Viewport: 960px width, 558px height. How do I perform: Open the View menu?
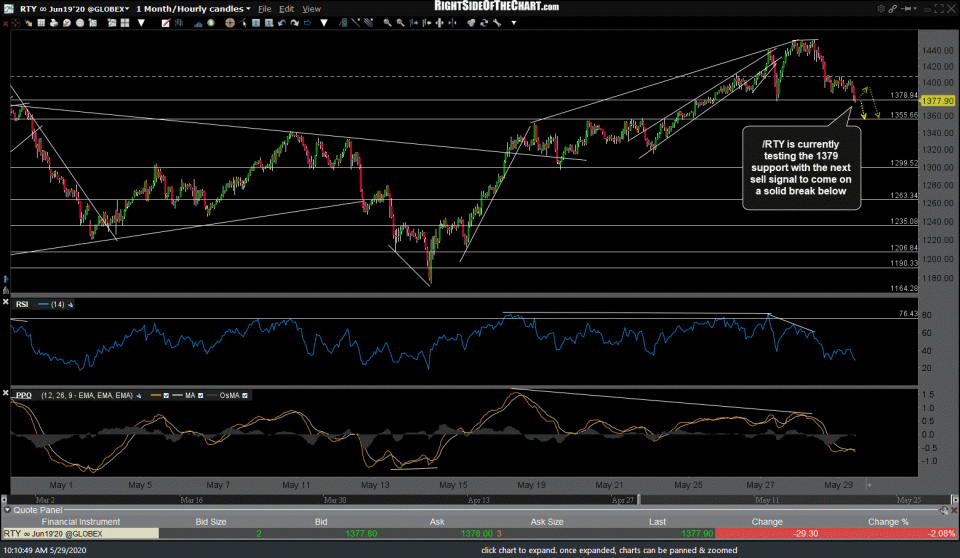311,8
